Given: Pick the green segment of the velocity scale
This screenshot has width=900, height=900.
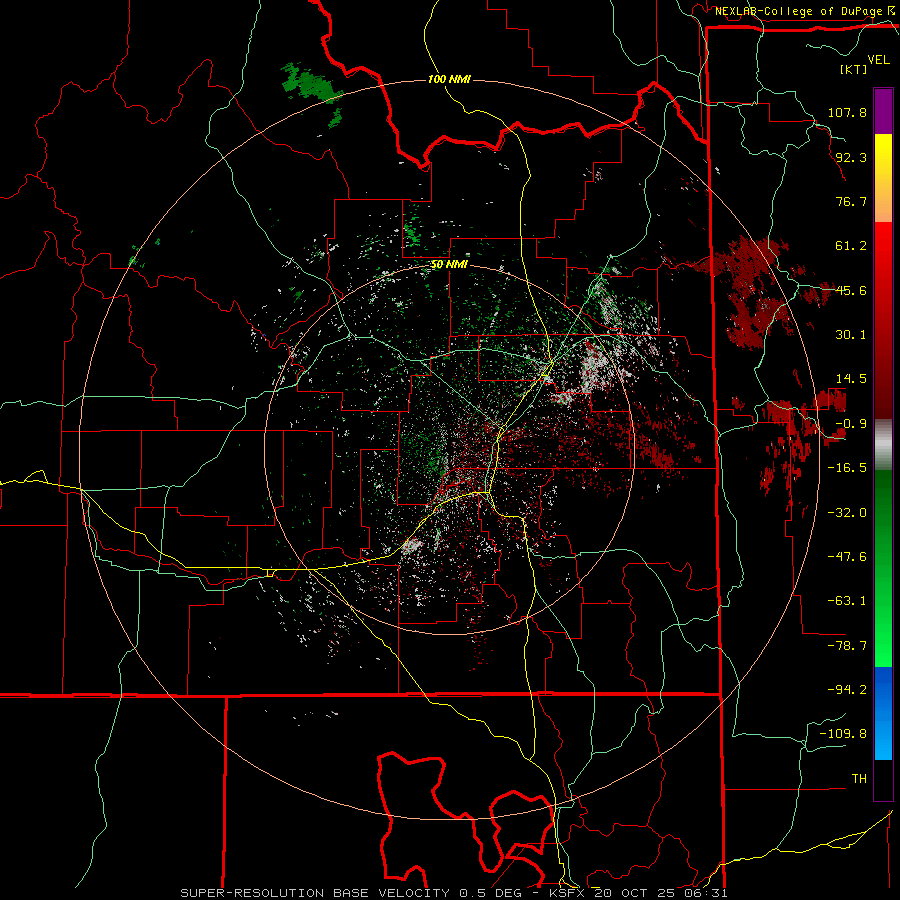Looking at the screenshot, I should (883, 568).
